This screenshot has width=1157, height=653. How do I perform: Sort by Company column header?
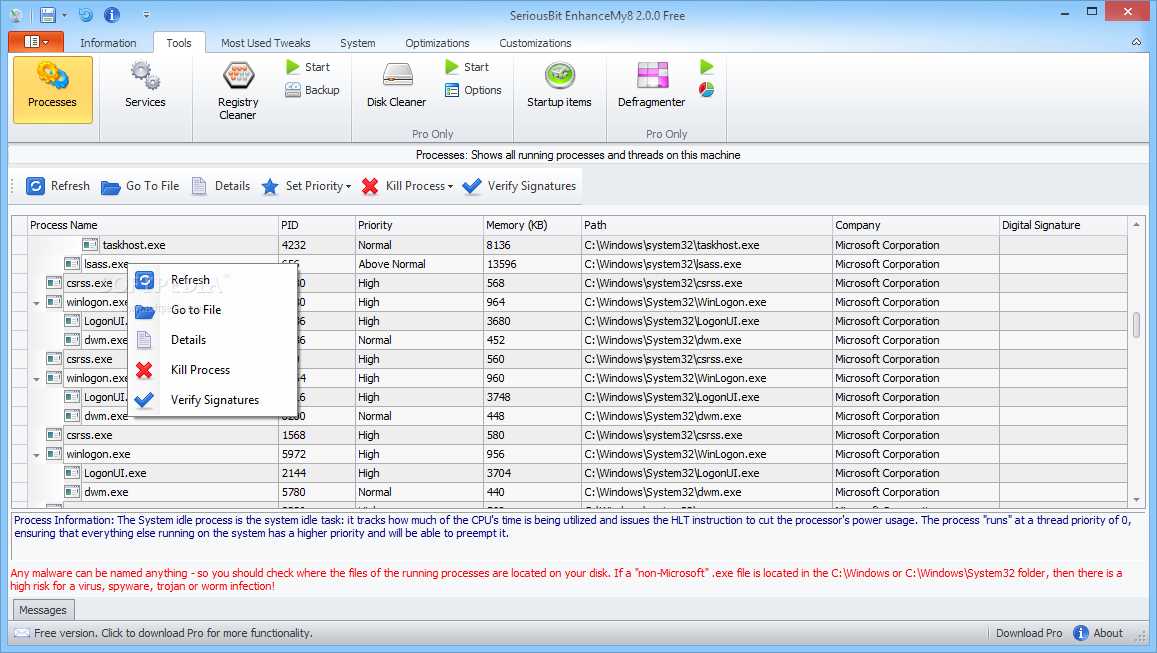pyautogui.click(x=915, y=225)
